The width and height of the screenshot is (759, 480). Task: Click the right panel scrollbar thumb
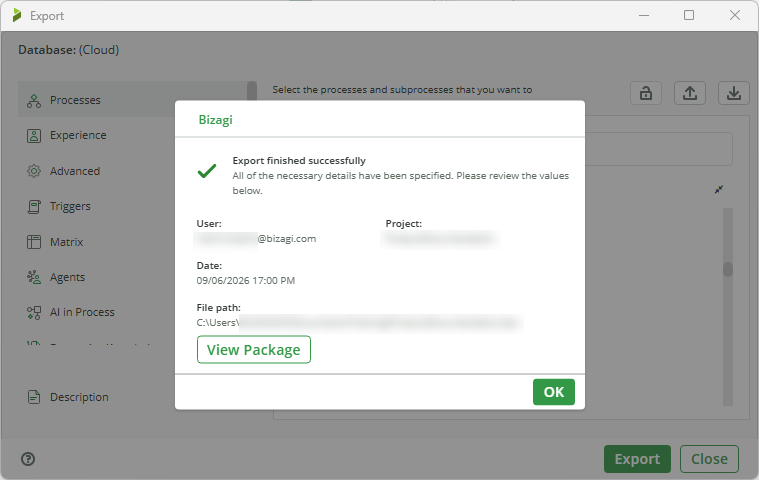(x=728, y=269)
